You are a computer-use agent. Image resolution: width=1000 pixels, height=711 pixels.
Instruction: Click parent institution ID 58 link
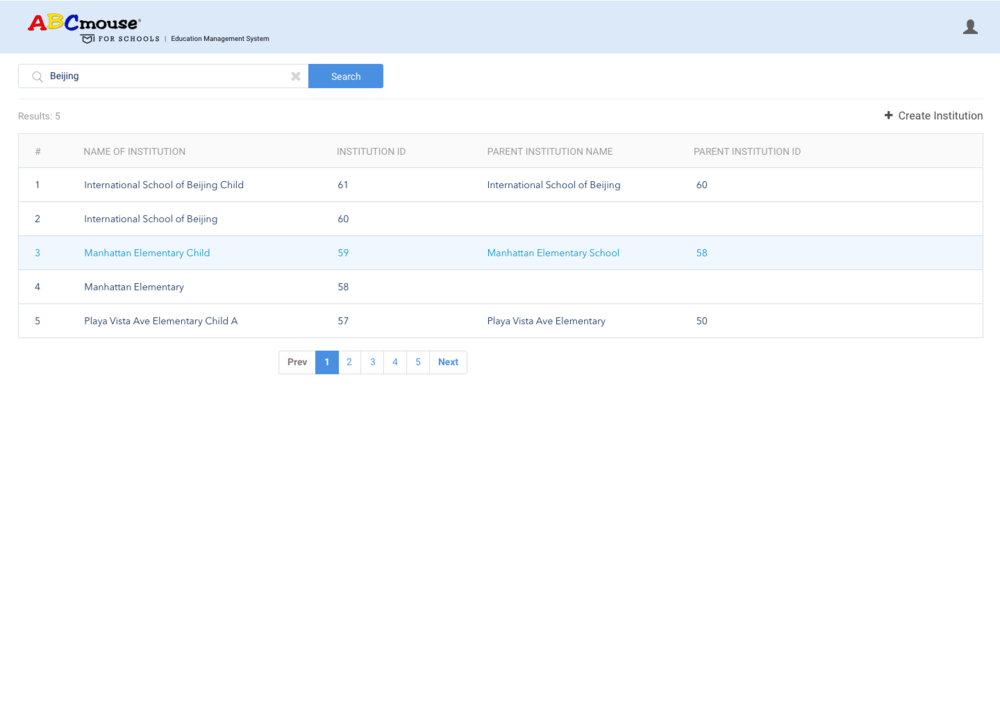pyautogui.click(x=701, y=253)
